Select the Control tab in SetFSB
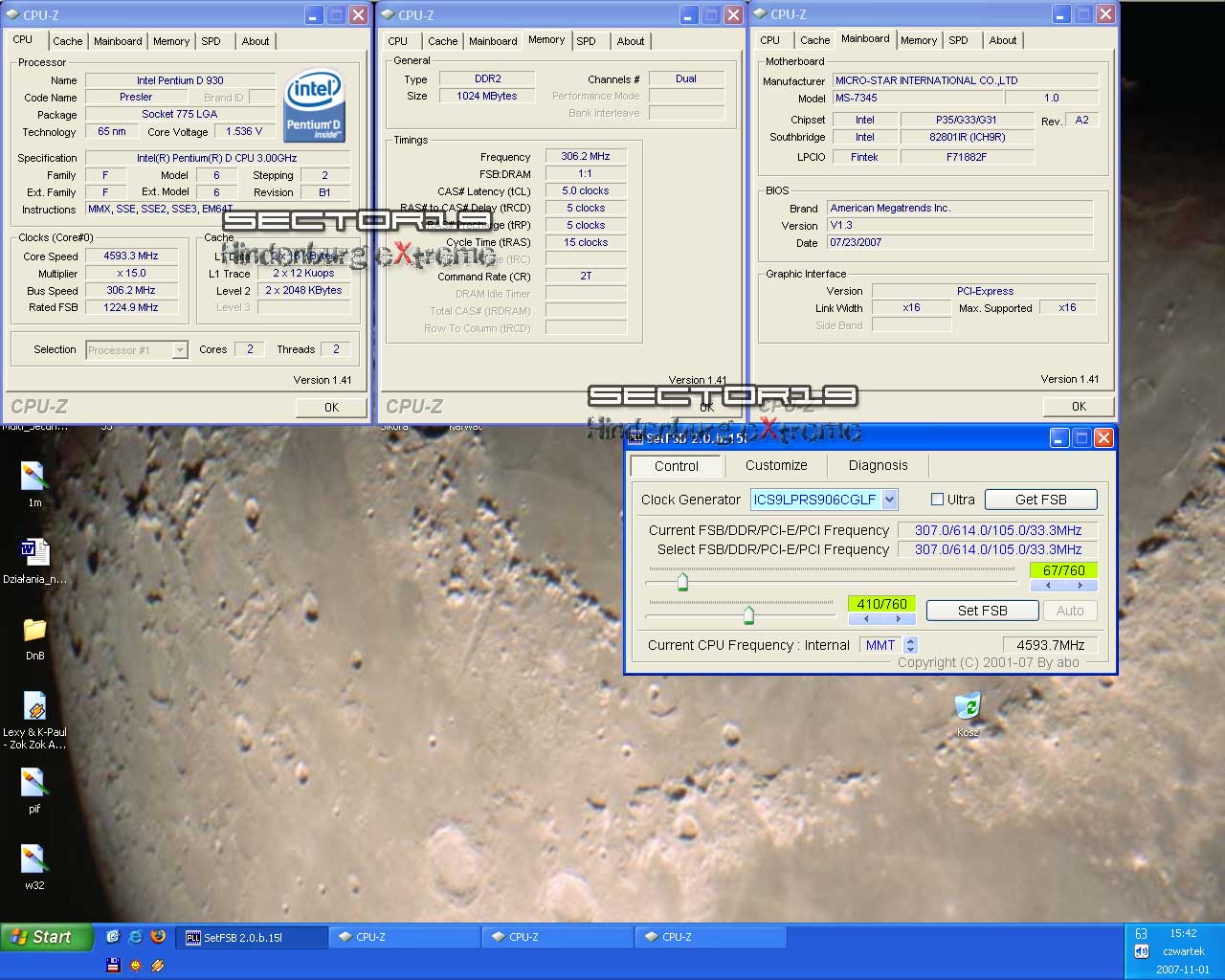Screen dimensions: 1225x980 coord(677,466)
